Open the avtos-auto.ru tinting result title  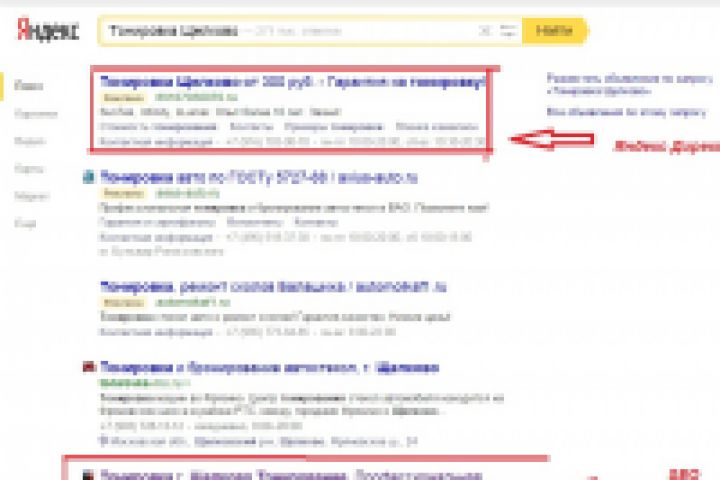coord(259,177)
